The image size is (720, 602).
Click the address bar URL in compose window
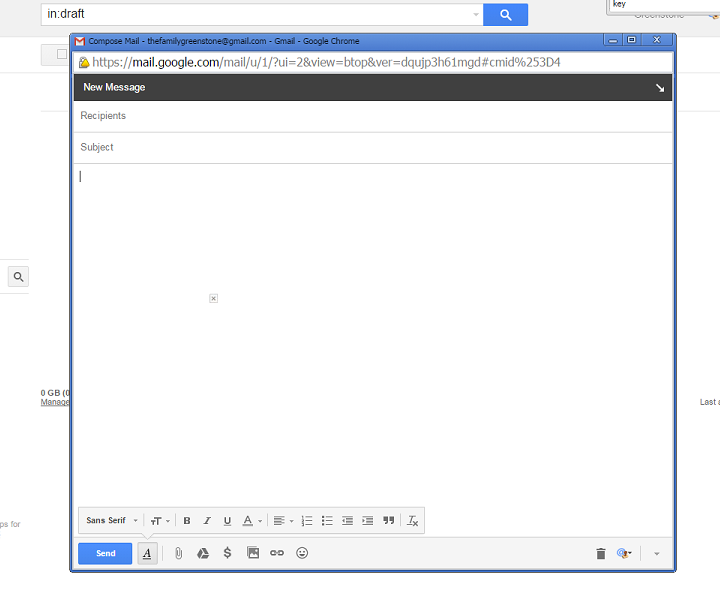(x=326, y=62)
